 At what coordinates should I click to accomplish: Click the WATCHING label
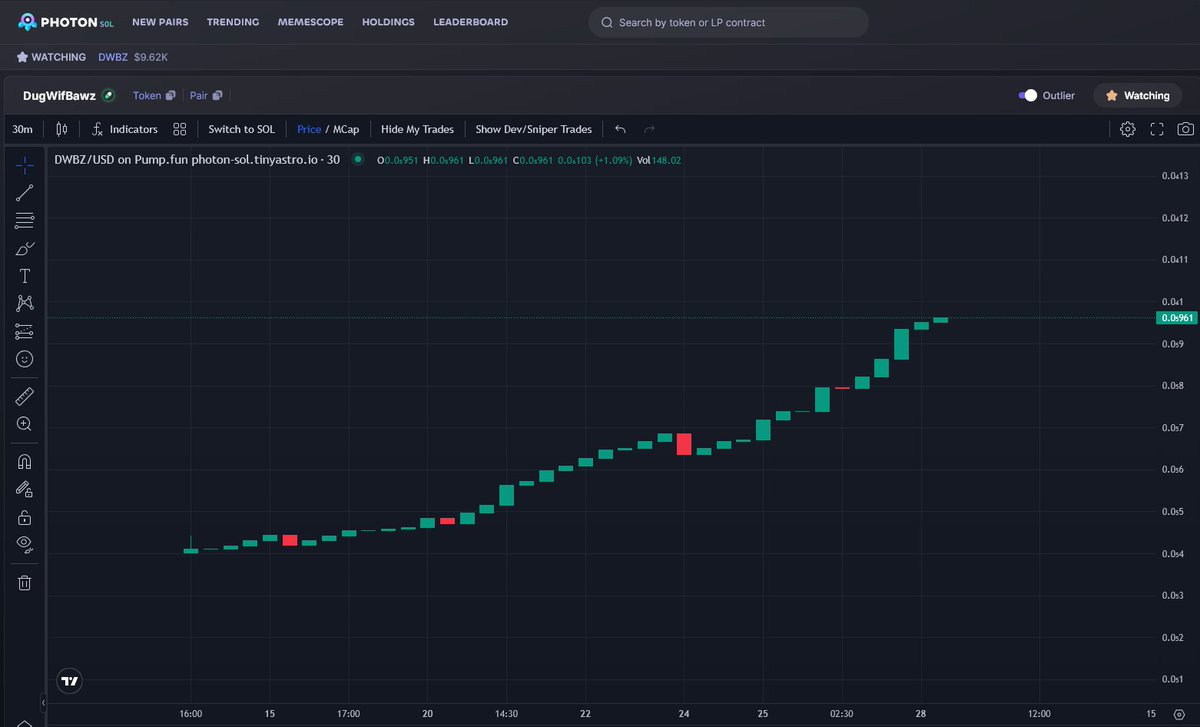[59, 57]
